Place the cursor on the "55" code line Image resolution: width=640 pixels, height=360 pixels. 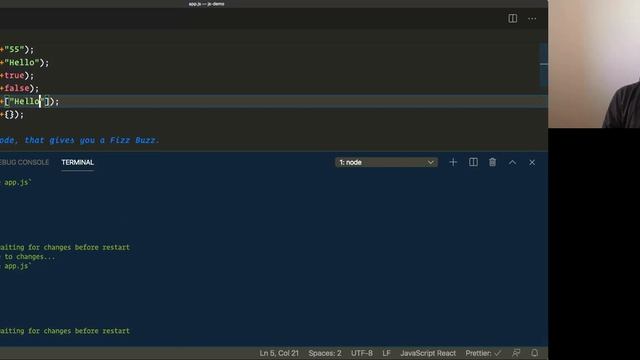(x=17, y=49)
